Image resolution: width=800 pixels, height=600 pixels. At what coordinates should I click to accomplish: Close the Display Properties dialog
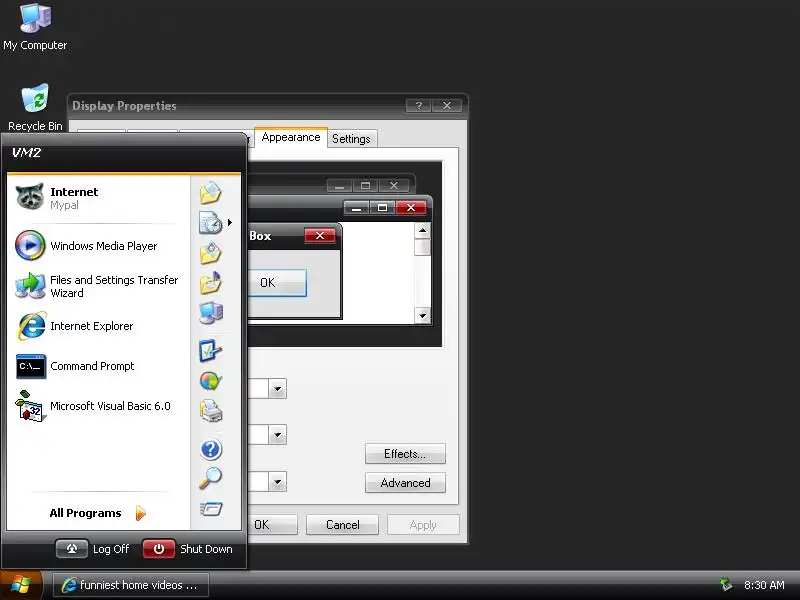[x=446, y=106]
